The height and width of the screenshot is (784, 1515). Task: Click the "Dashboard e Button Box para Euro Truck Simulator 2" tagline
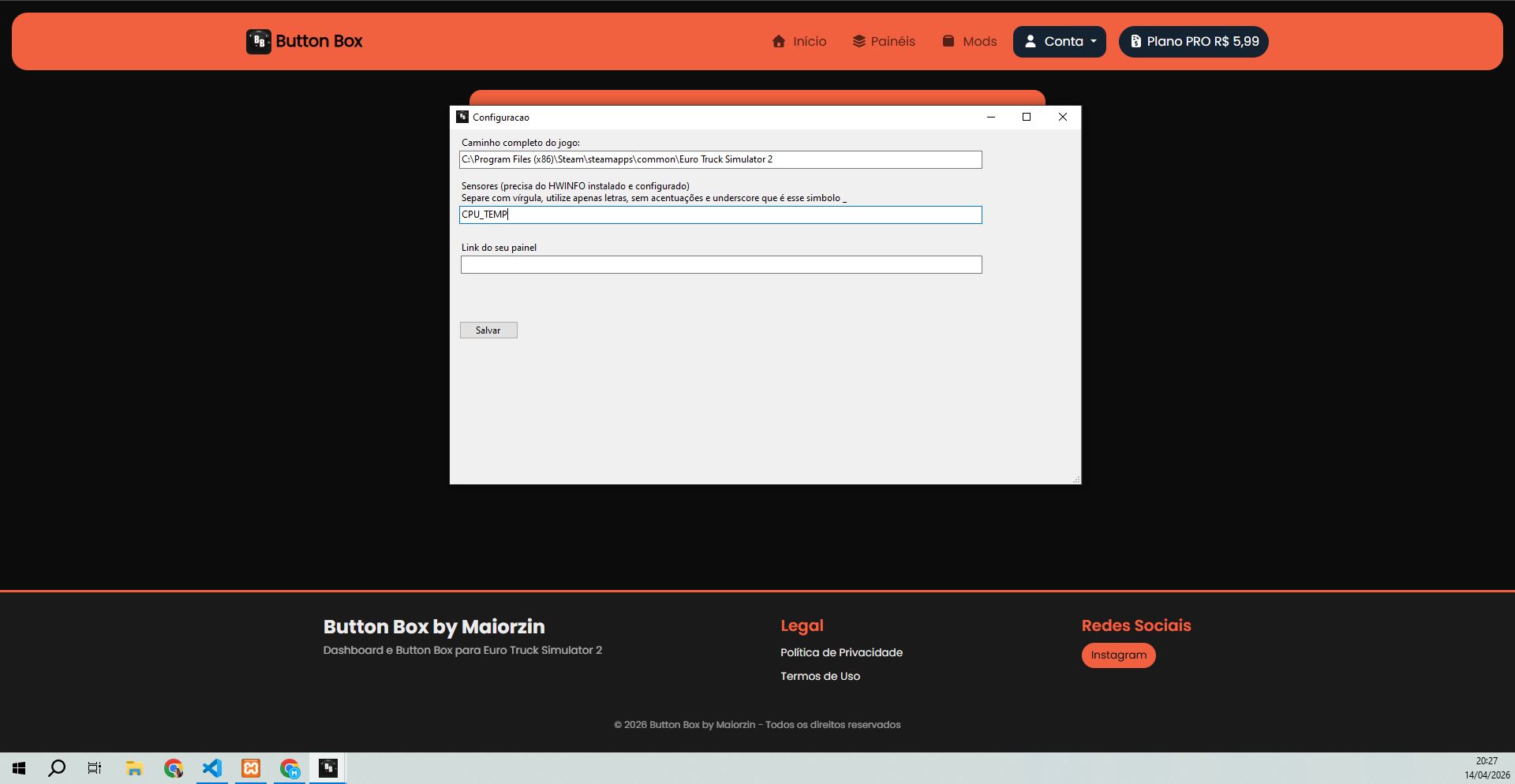462,650
